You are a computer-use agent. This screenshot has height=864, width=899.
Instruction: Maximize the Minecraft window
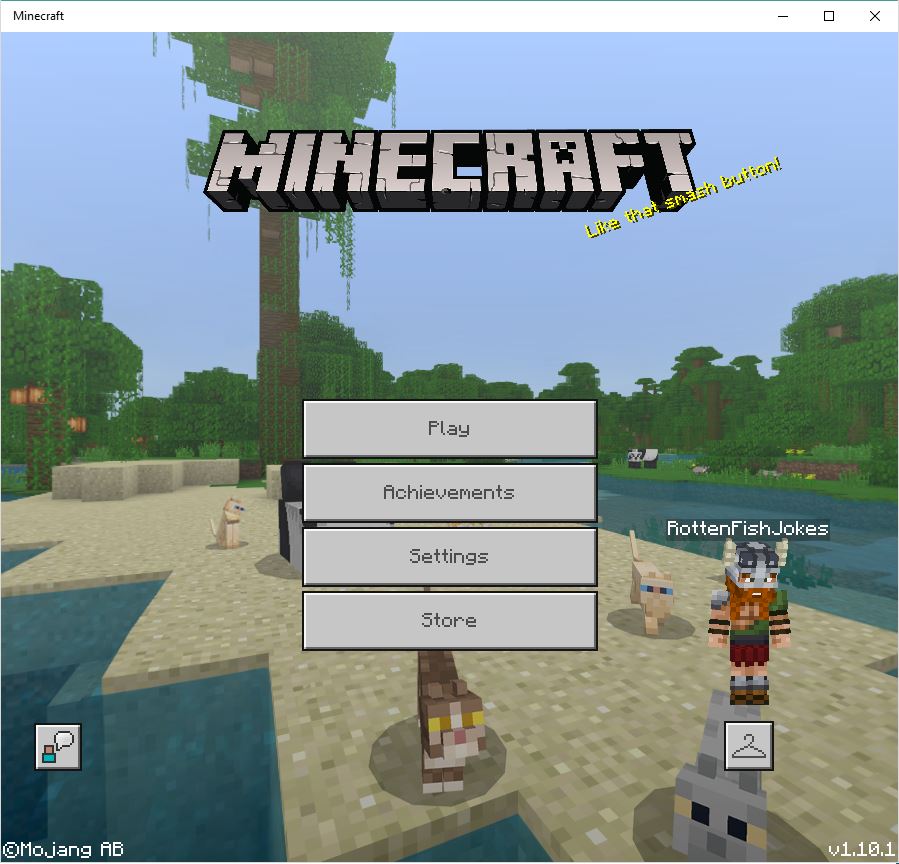tap(828, 16)
